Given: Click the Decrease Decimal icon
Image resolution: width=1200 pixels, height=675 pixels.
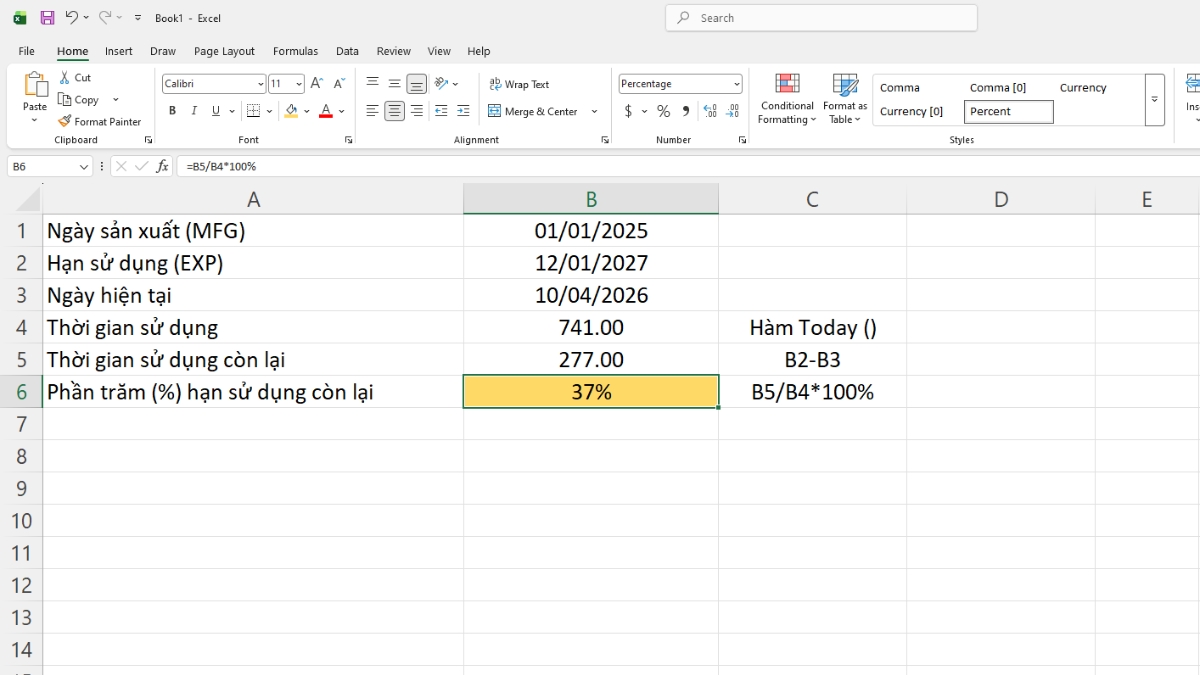Looking at the screenshot, I should click(732, 112).
